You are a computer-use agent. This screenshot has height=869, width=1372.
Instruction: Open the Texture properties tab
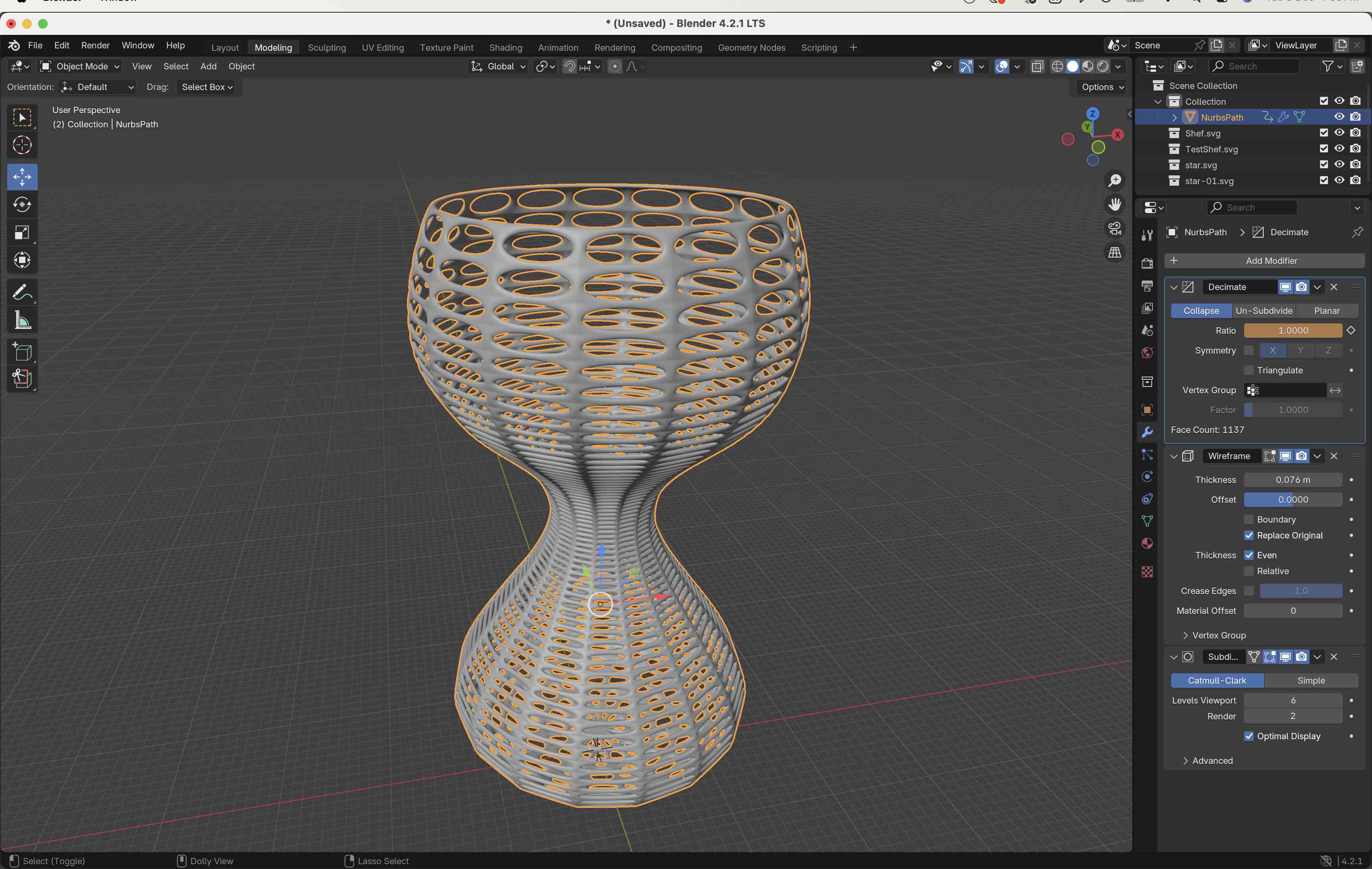click(1147, 572)
